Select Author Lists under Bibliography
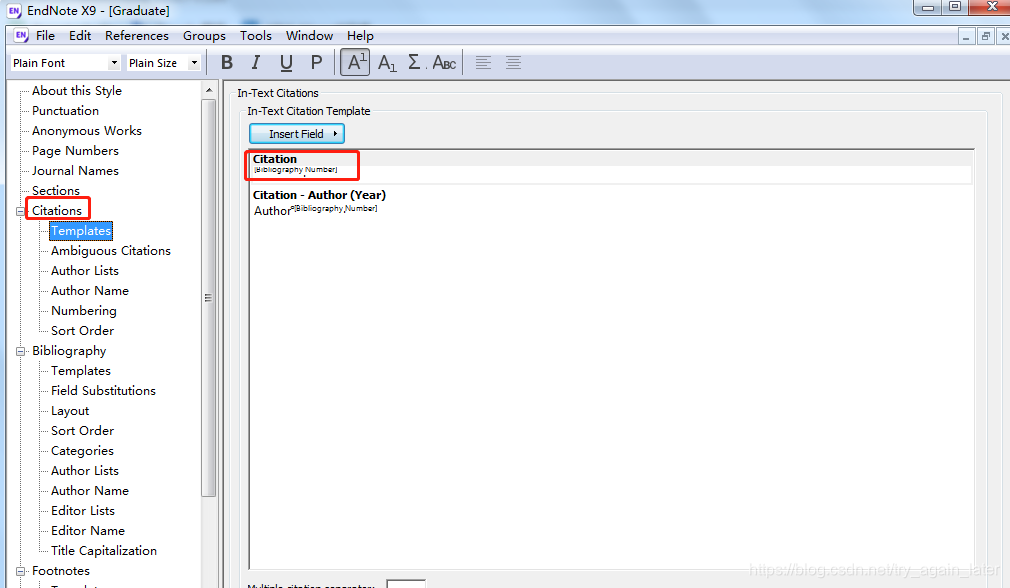 84,471
